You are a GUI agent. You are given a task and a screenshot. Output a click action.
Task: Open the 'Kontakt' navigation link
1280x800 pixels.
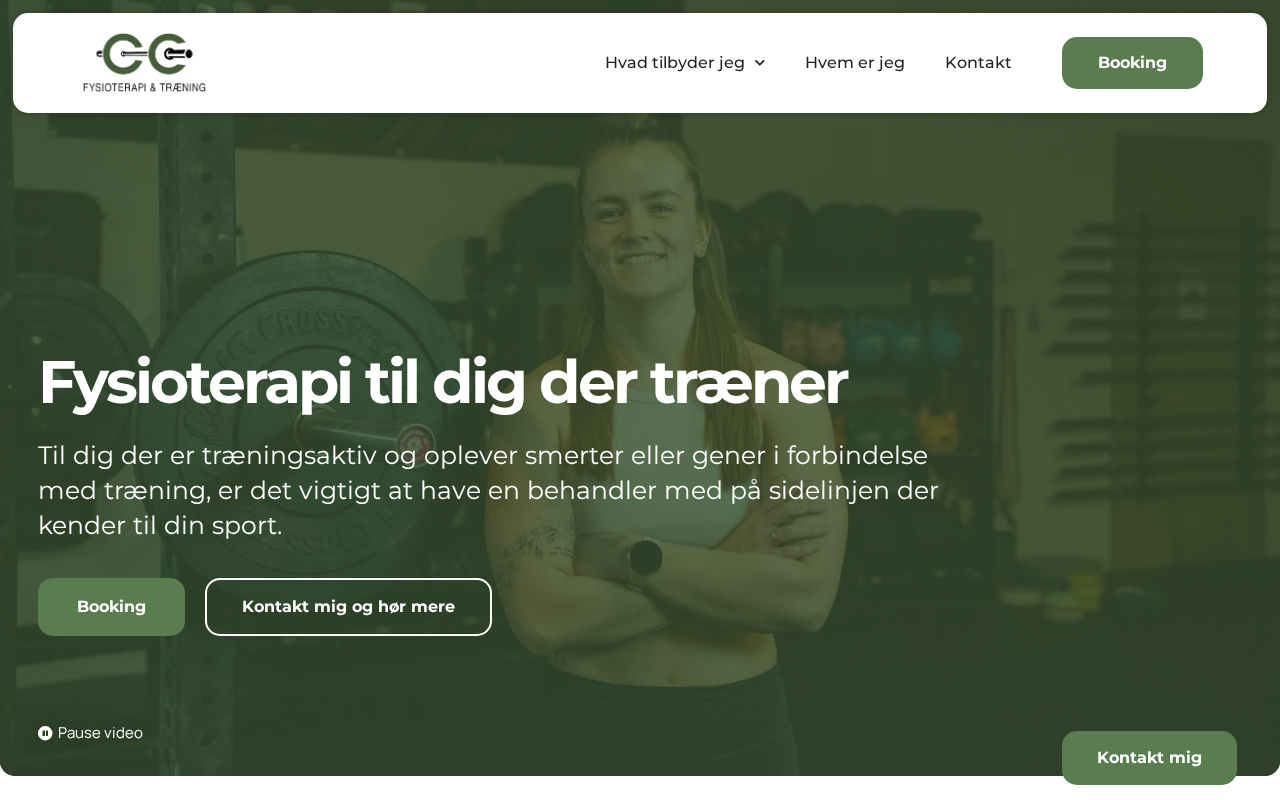[978, 63]
